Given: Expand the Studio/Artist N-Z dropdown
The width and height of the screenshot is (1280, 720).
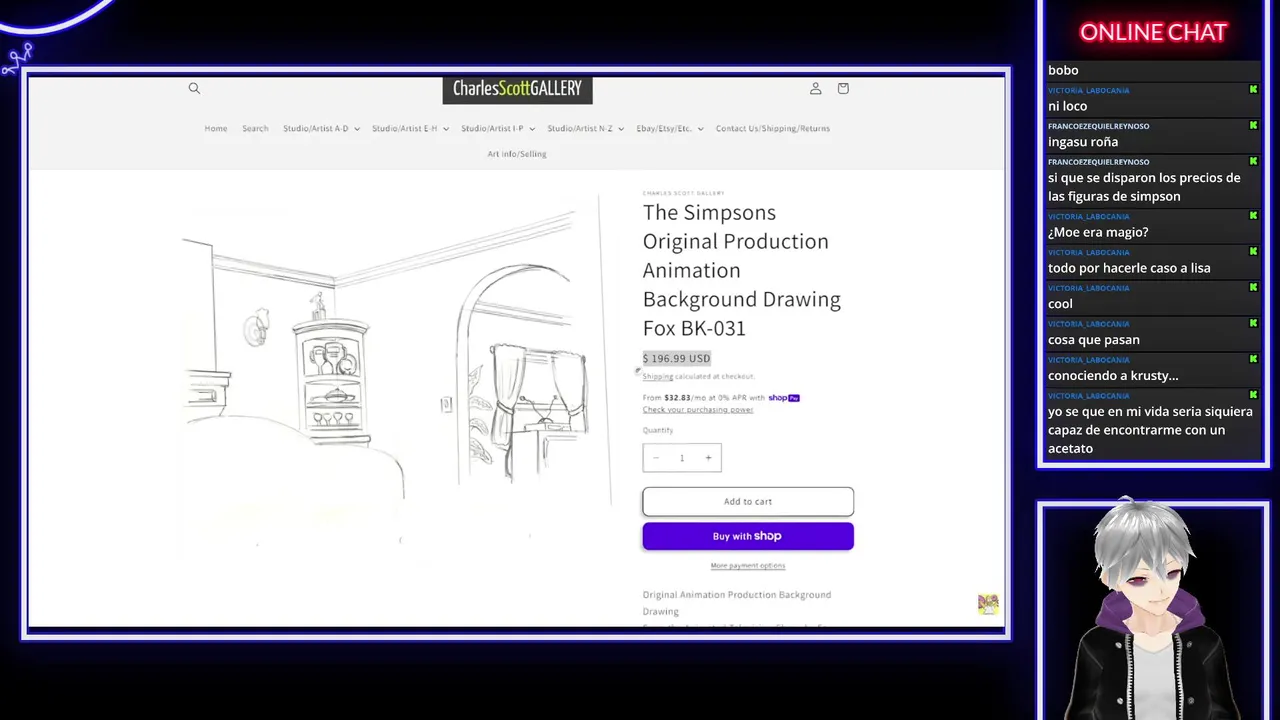Looking at the screenshot, I should [585, 128].
